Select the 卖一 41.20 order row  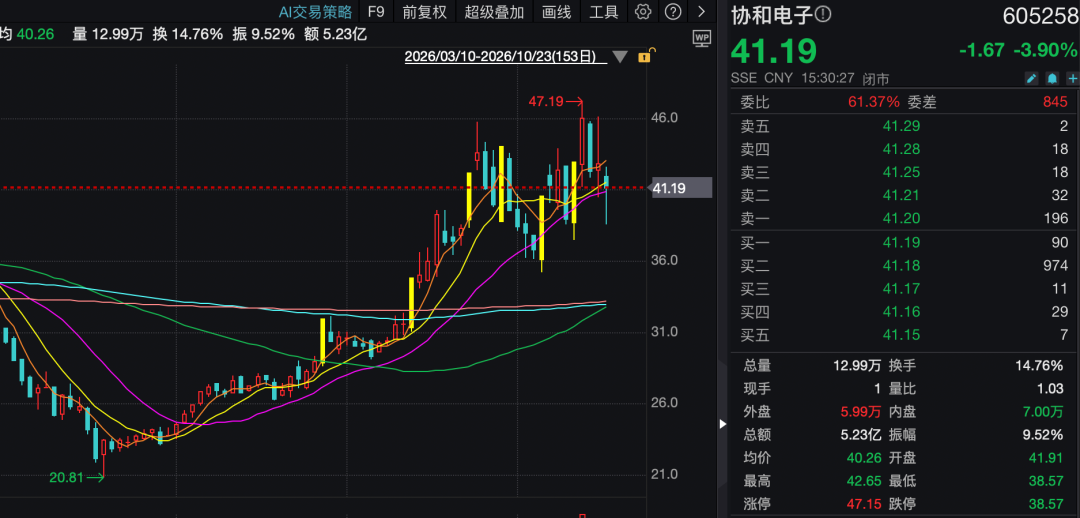[904, 219]
